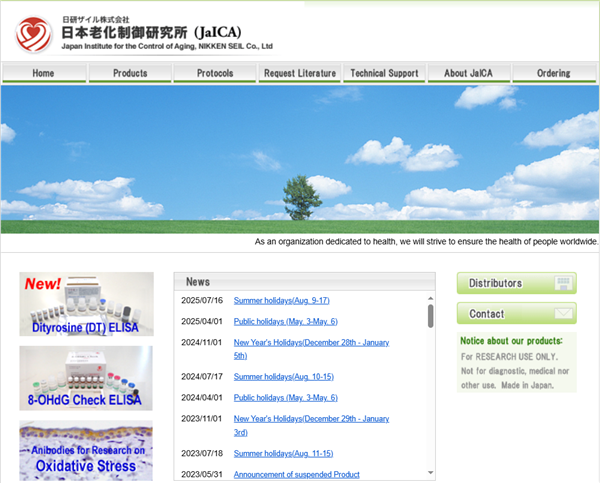The width and height of the screenshot is (600, 483).
Task: Open About JaICA page
Action: [x=469, y=73]
